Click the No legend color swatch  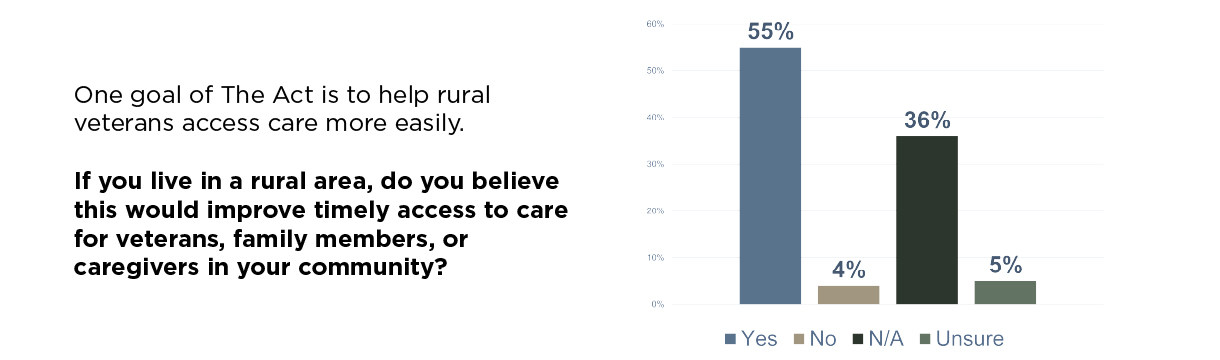click(x=799, y=339)
